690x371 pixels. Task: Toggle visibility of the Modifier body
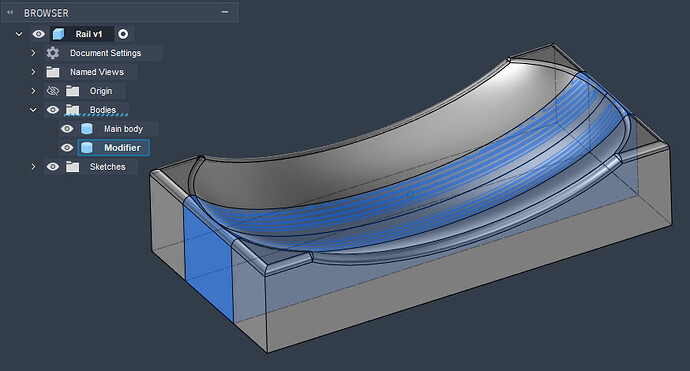click(67, 147)
